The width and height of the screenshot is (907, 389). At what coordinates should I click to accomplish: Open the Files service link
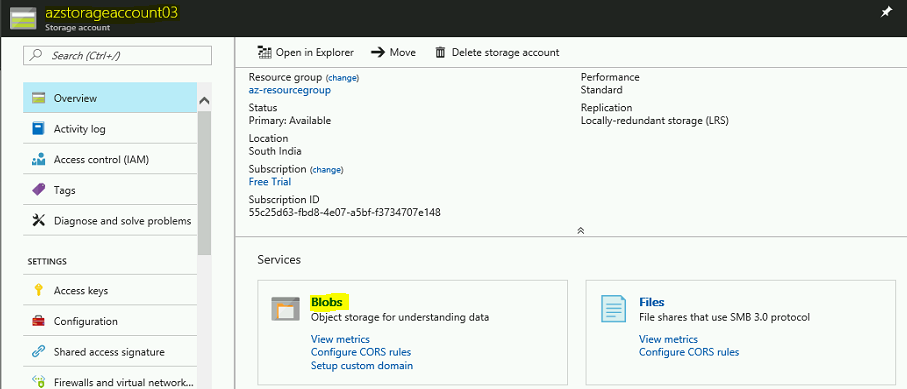coord(651,302)
